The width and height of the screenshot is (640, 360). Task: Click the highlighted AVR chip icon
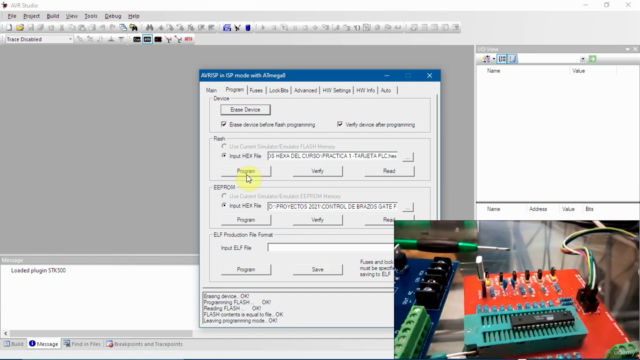coord(147,39)
